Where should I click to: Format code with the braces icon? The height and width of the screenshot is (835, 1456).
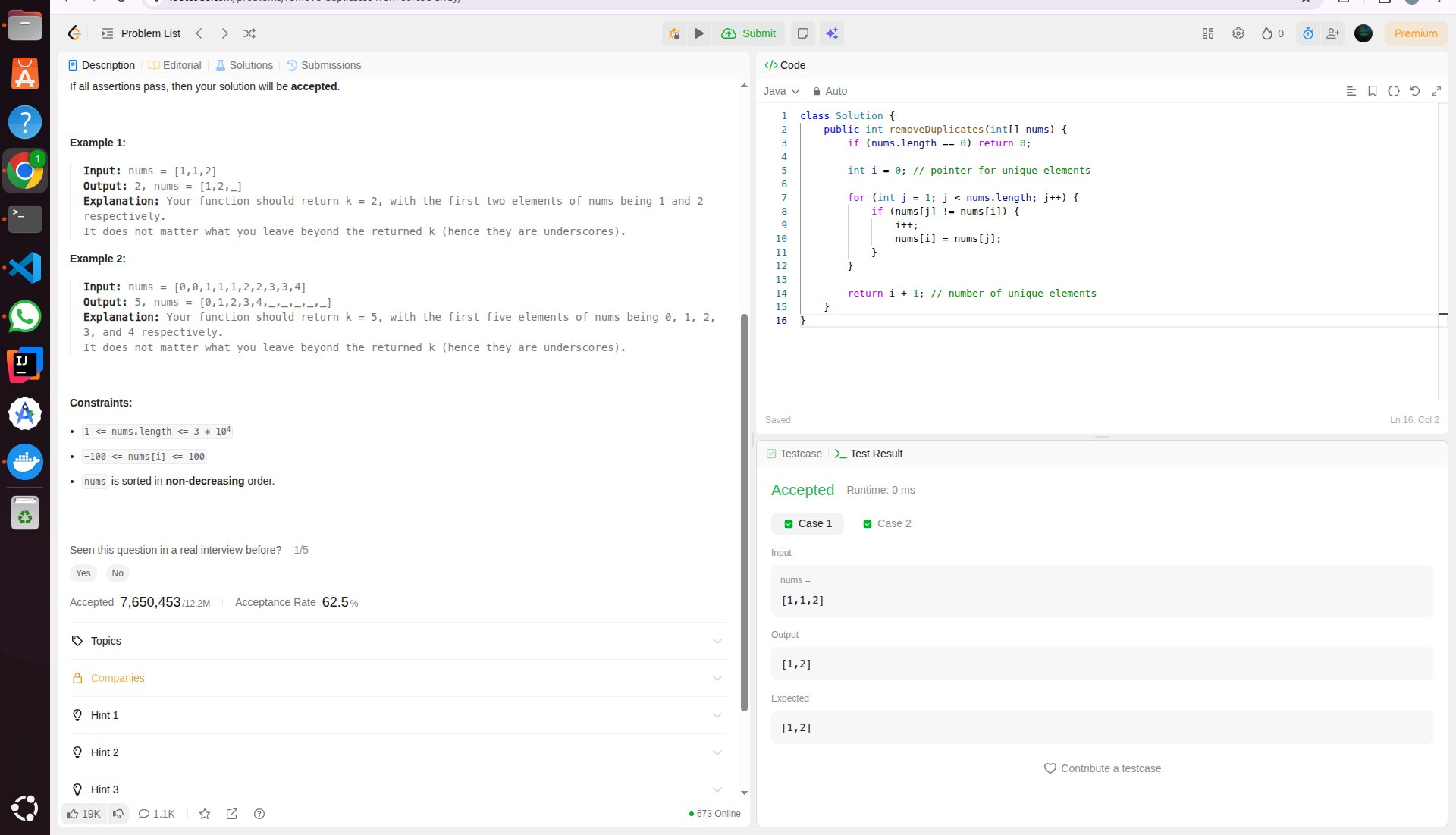coord(1393,91)
